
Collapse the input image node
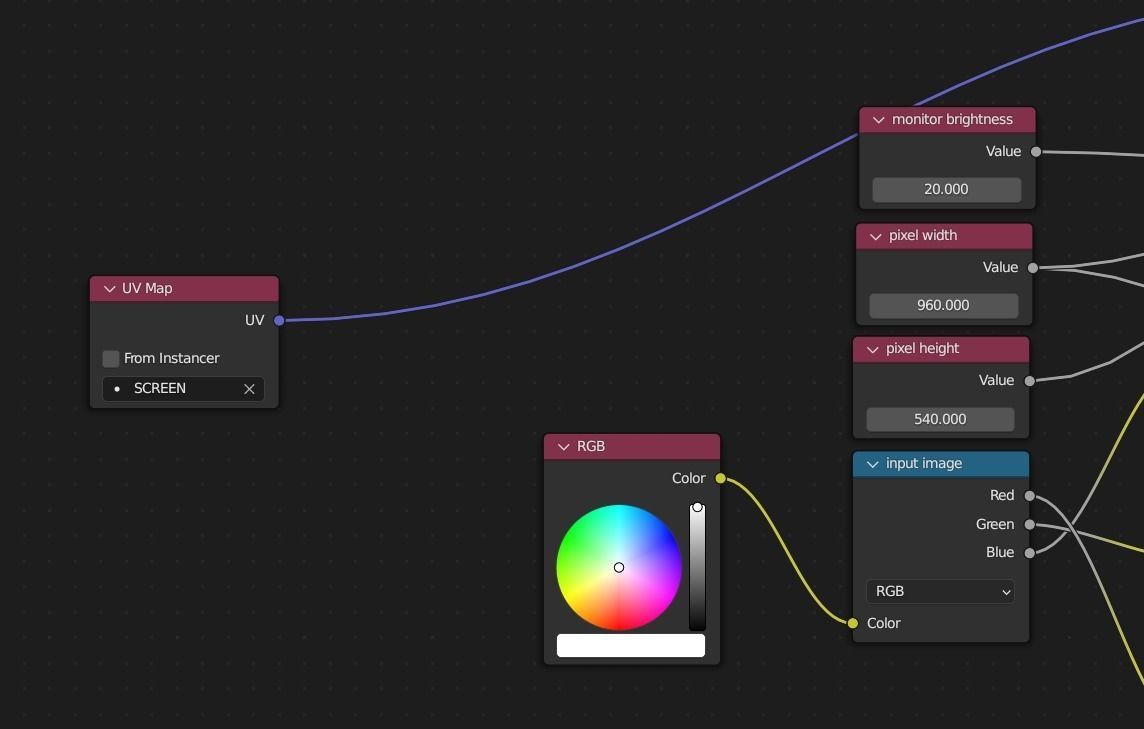(873, 464)
